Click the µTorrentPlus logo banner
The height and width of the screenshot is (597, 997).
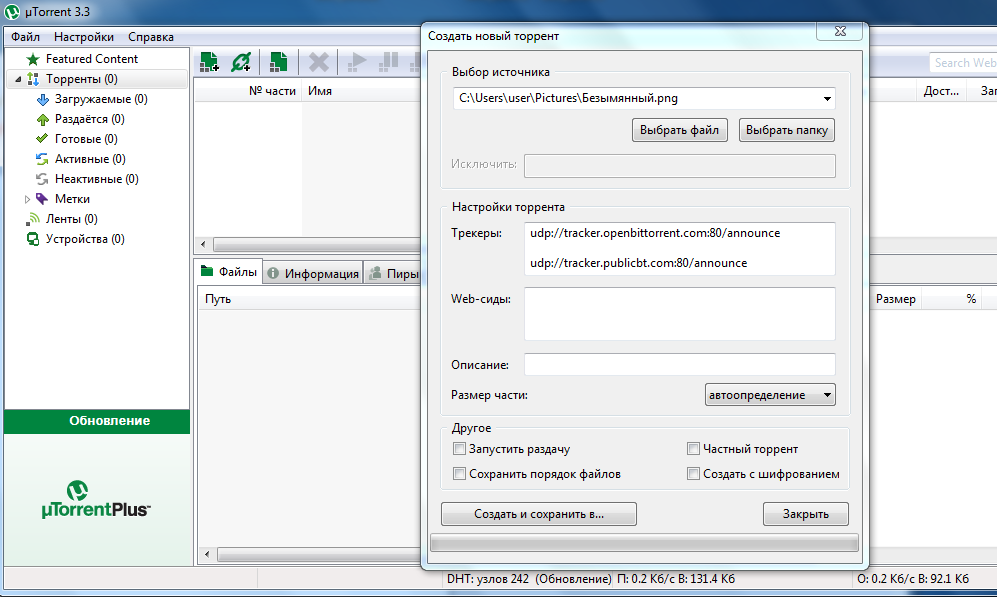96,500
